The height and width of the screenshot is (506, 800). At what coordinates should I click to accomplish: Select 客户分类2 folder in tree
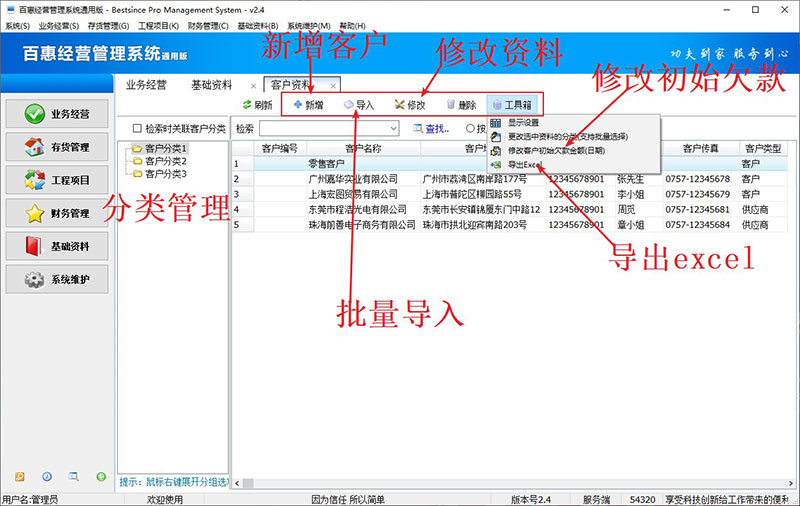[166, 161]
